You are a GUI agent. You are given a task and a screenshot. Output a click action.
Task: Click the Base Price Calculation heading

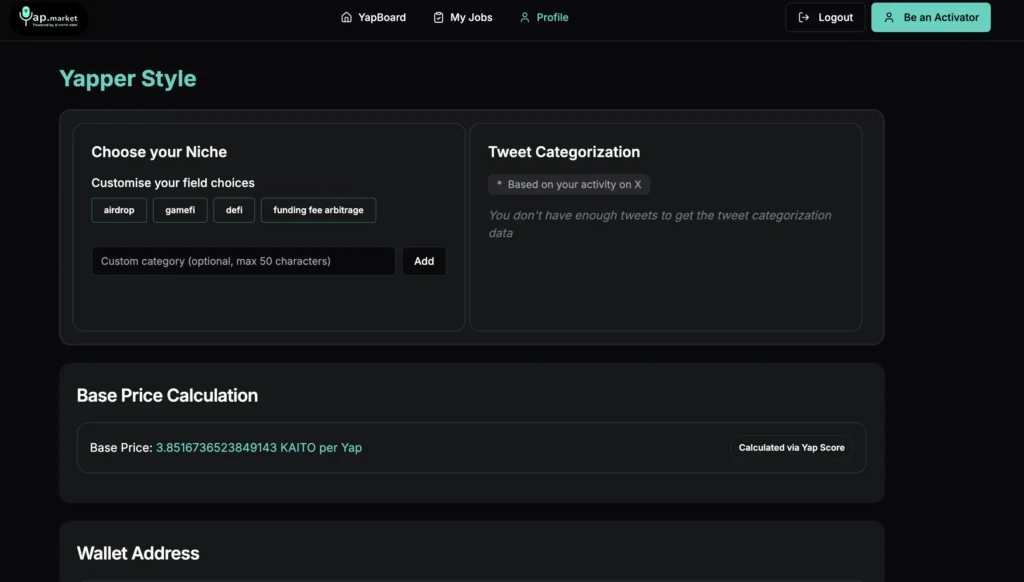(167, 395)
